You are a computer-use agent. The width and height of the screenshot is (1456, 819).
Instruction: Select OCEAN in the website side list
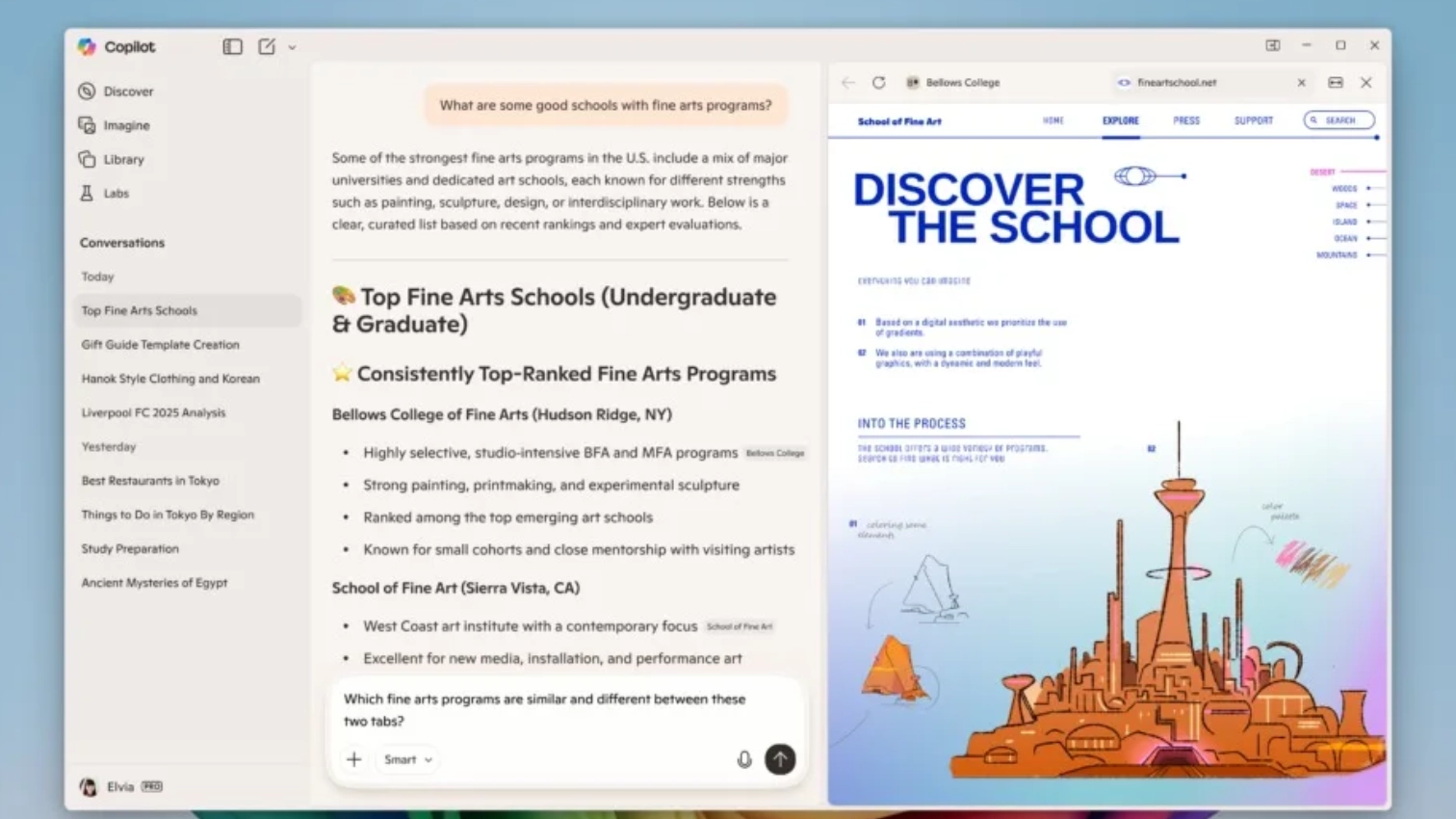(1345, 238)
